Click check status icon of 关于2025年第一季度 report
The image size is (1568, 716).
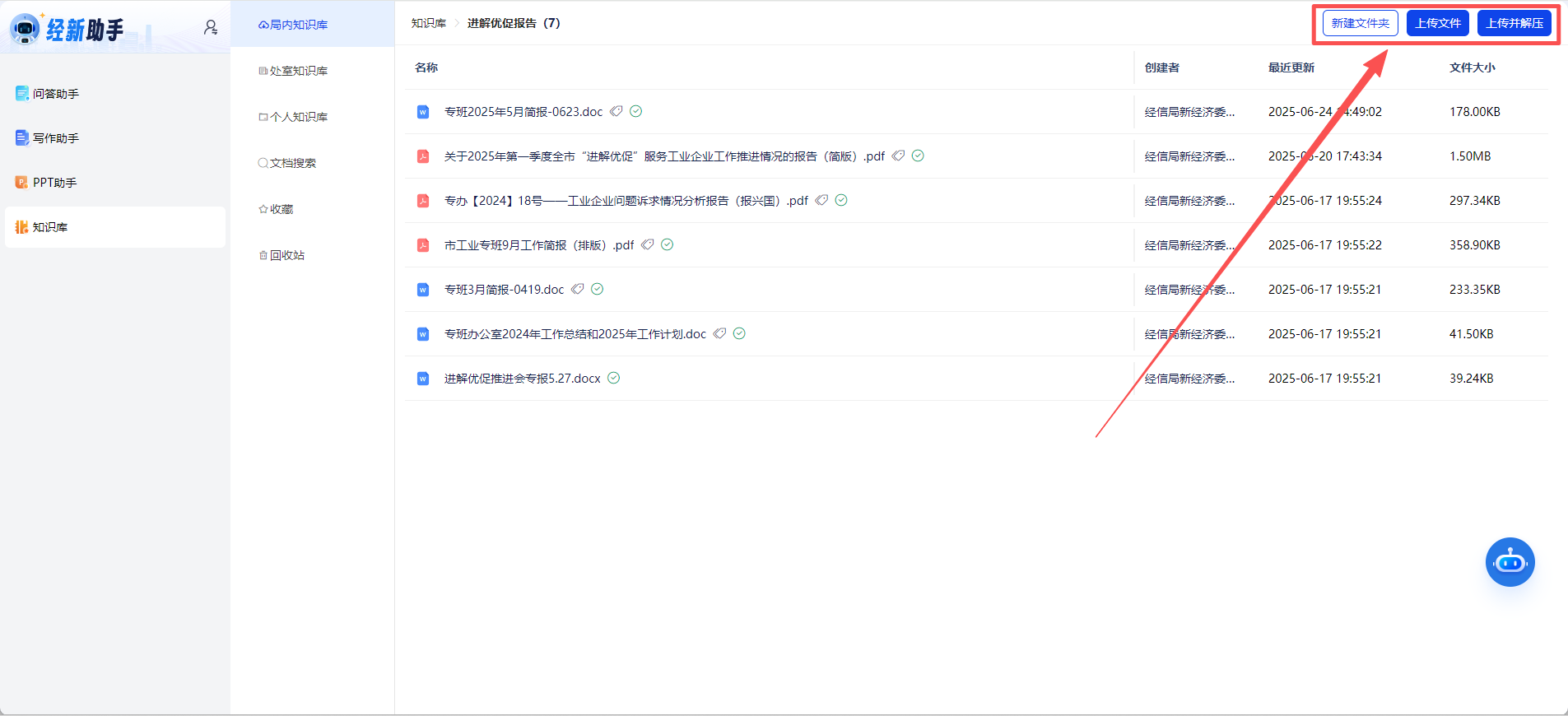(918, 156)
